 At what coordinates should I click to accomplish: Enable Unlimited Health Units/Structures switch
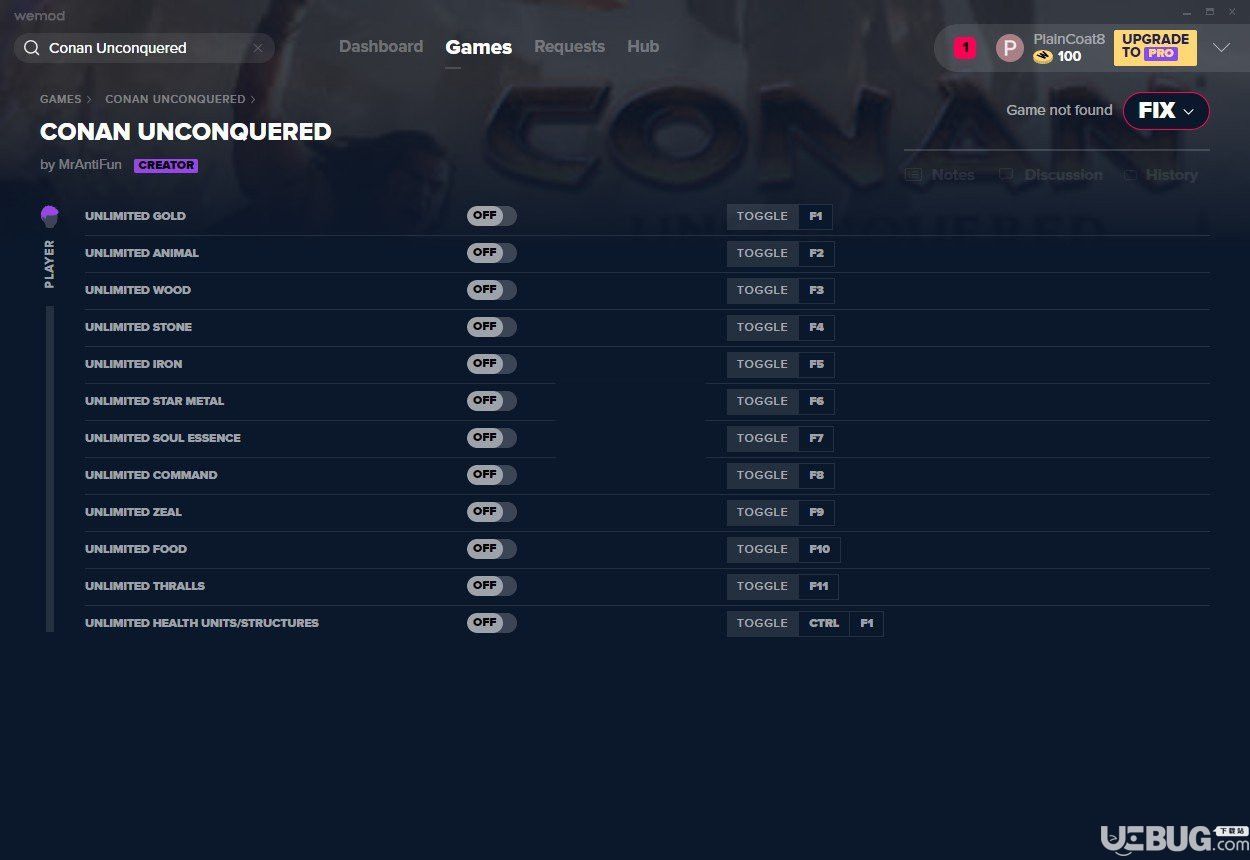(492, 623)
